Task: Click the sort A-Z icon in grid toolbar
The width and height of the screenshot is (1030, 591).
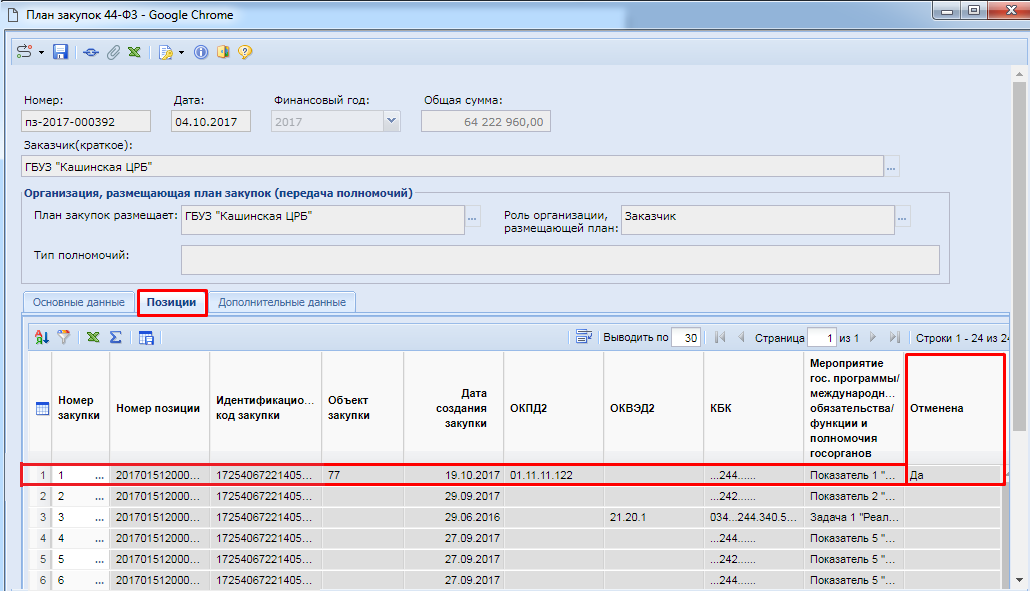Action: pyautogui.click(x=42, y=337)
